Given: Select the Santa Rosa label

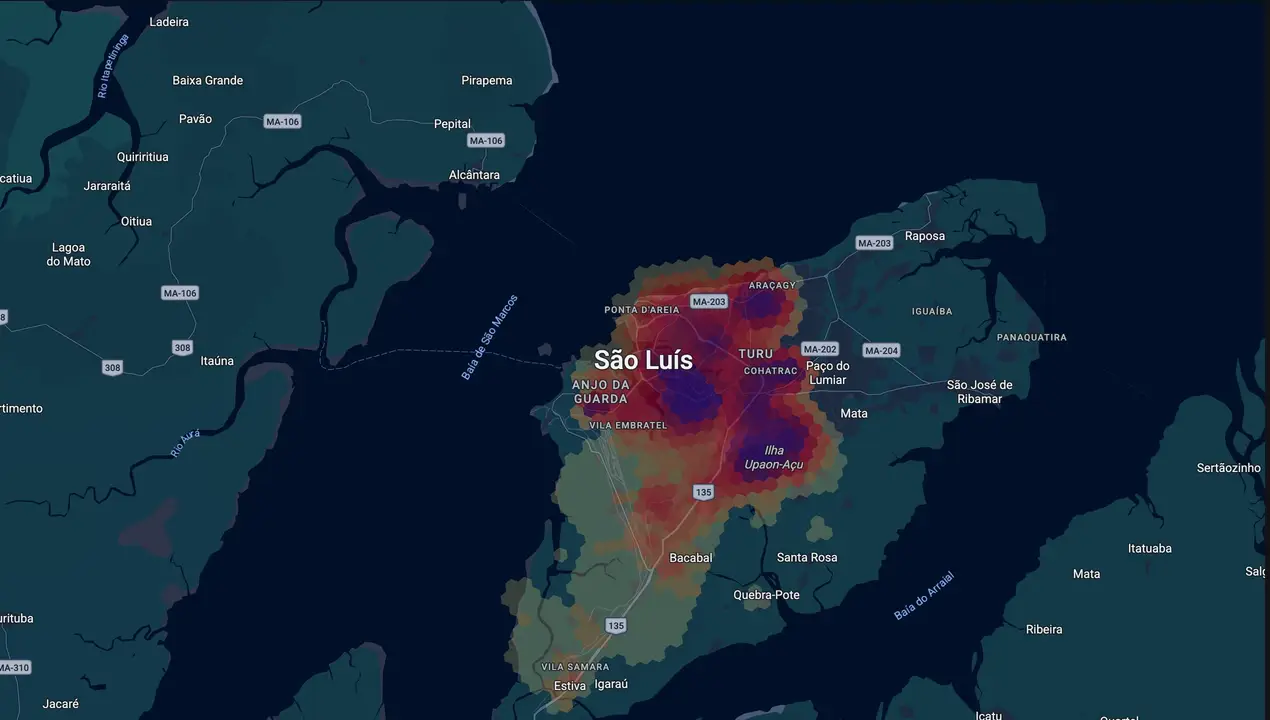Looking at the screenshot, I should (807, 557).
